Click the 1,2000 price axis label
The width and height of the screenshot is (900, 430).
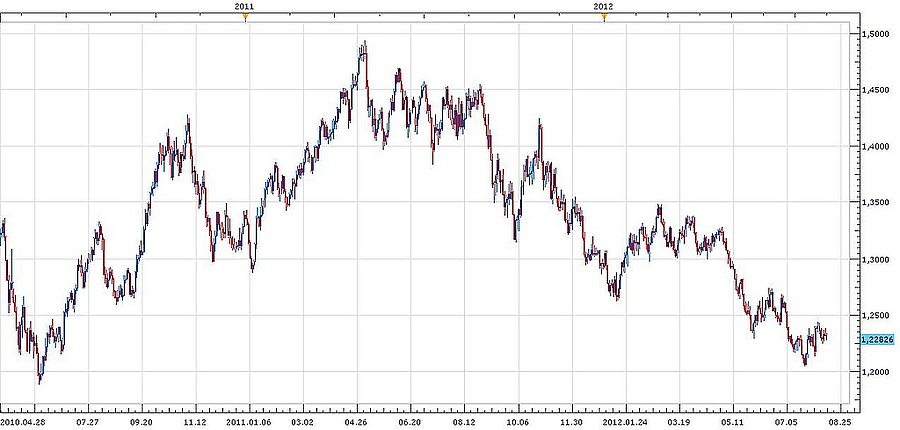tap(875, 372)
